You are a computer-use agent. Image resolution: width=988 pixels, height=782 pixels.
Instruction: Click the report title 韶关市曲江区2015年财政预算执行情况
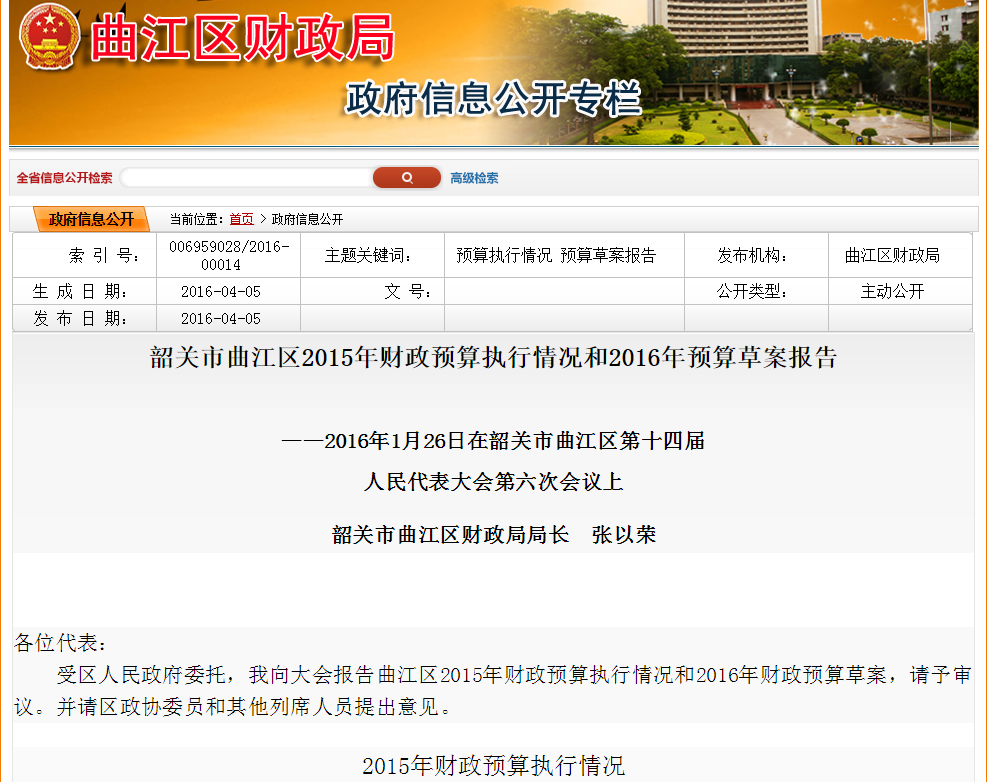tap(493, 358)
